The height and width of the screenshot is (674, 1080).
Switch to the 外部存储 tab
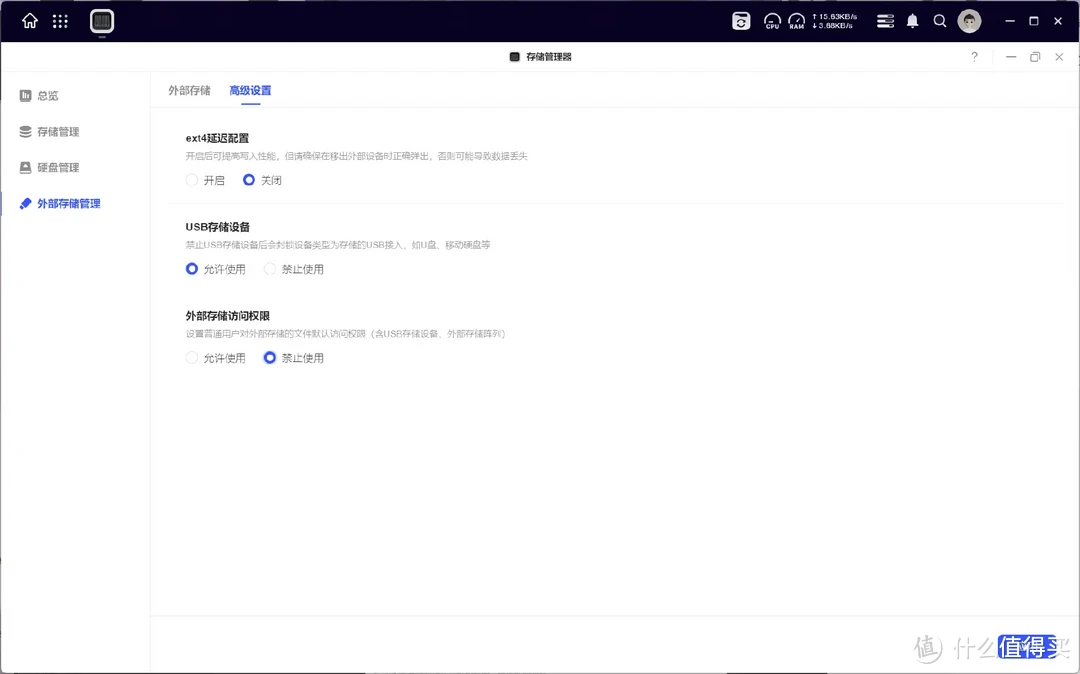(189, 90)
